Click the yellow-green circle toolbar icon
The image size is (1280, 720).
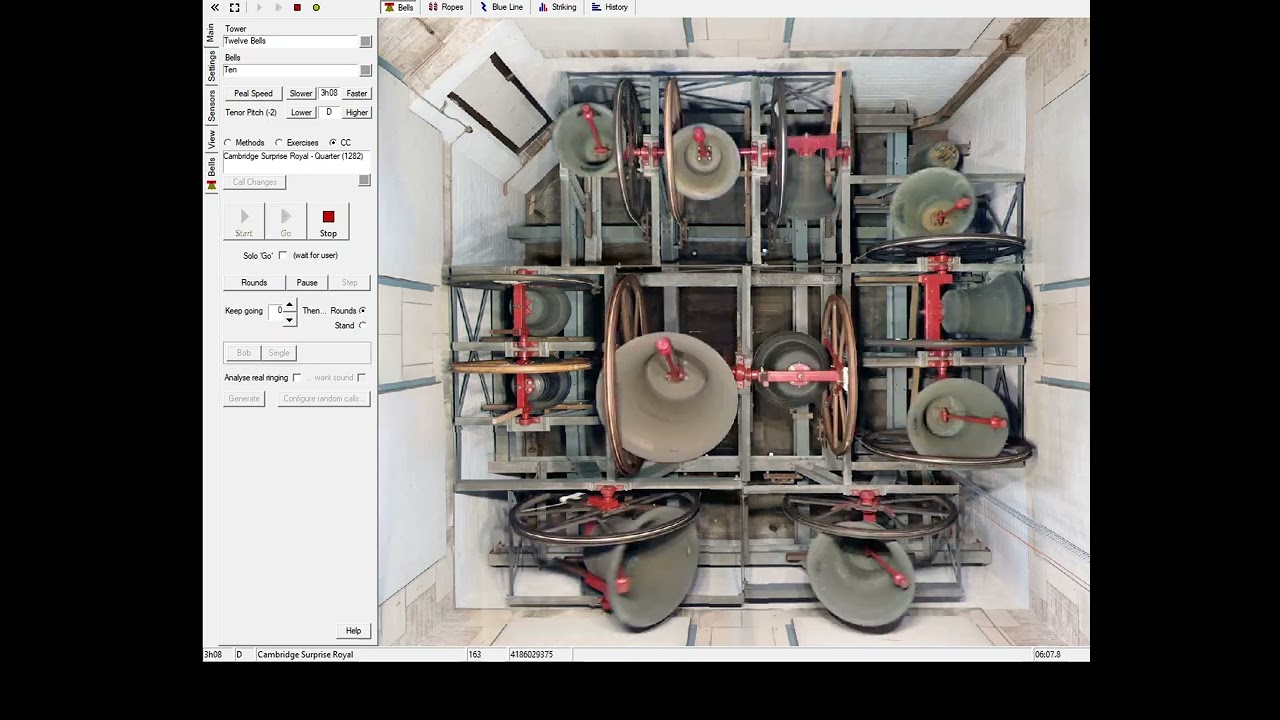coord(316,7)
